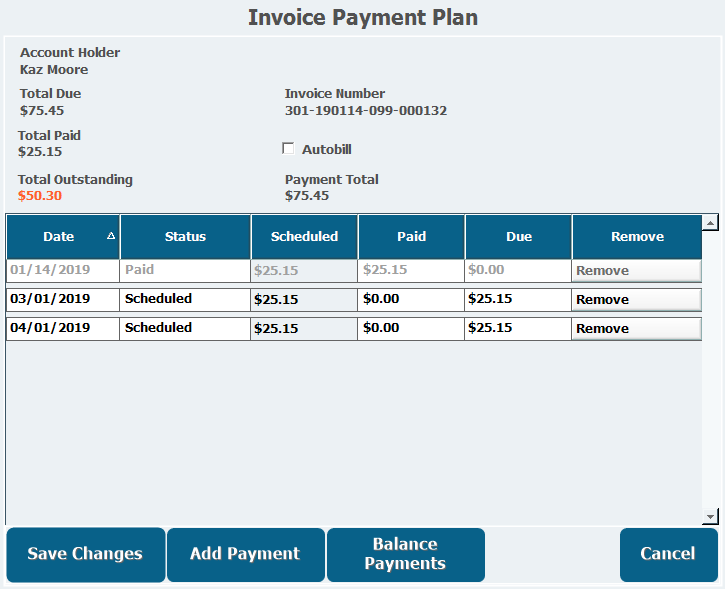Click the Date sort triangle icon
Image resolution: width=725 pixels, height=589 pixels.
[110, 236]
